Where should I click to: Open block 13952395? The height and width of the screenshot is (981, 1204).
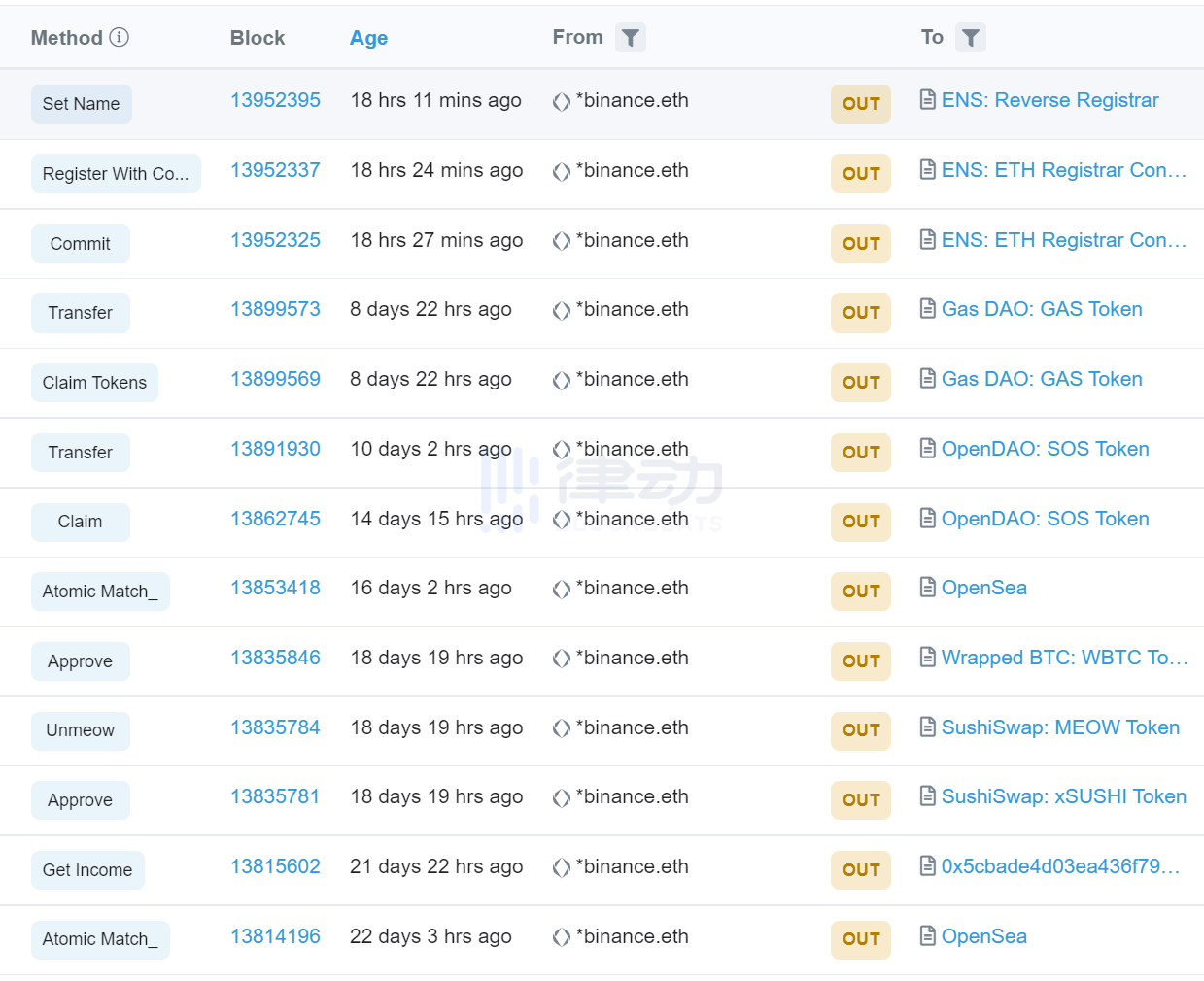tap(275, 100)
